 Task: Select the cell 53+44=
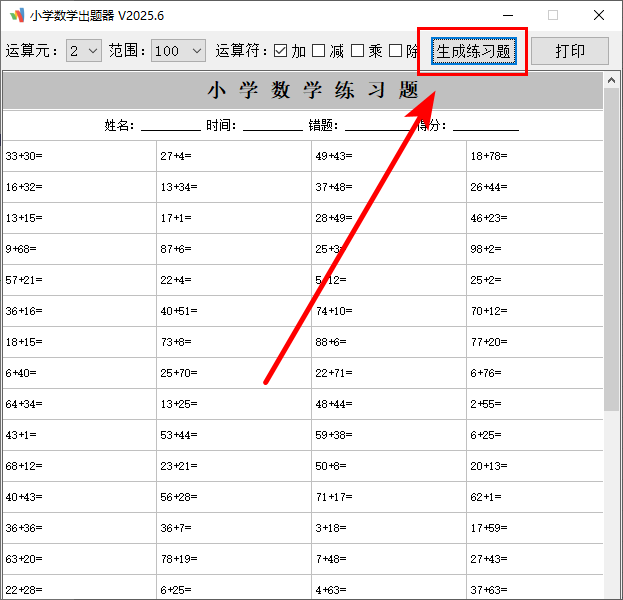point(234,435)
